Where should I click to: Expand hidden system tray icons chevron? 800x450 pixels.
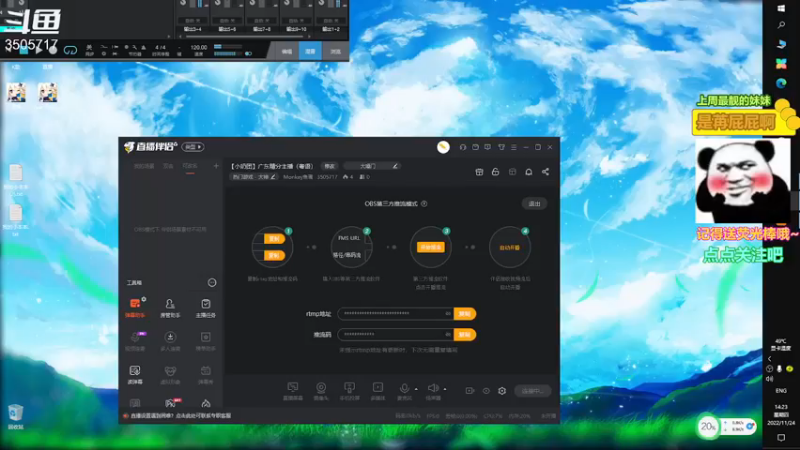(x=769, y=359)
